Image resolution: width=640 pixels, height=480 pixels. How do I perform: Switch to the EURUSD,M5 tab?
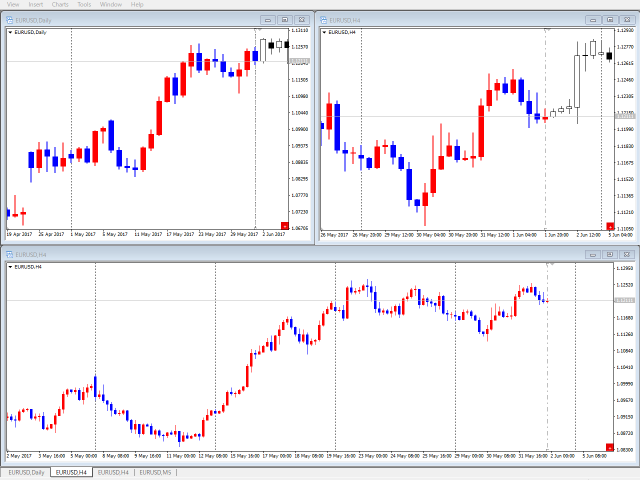pyautogui.click(x=156, y=472)
